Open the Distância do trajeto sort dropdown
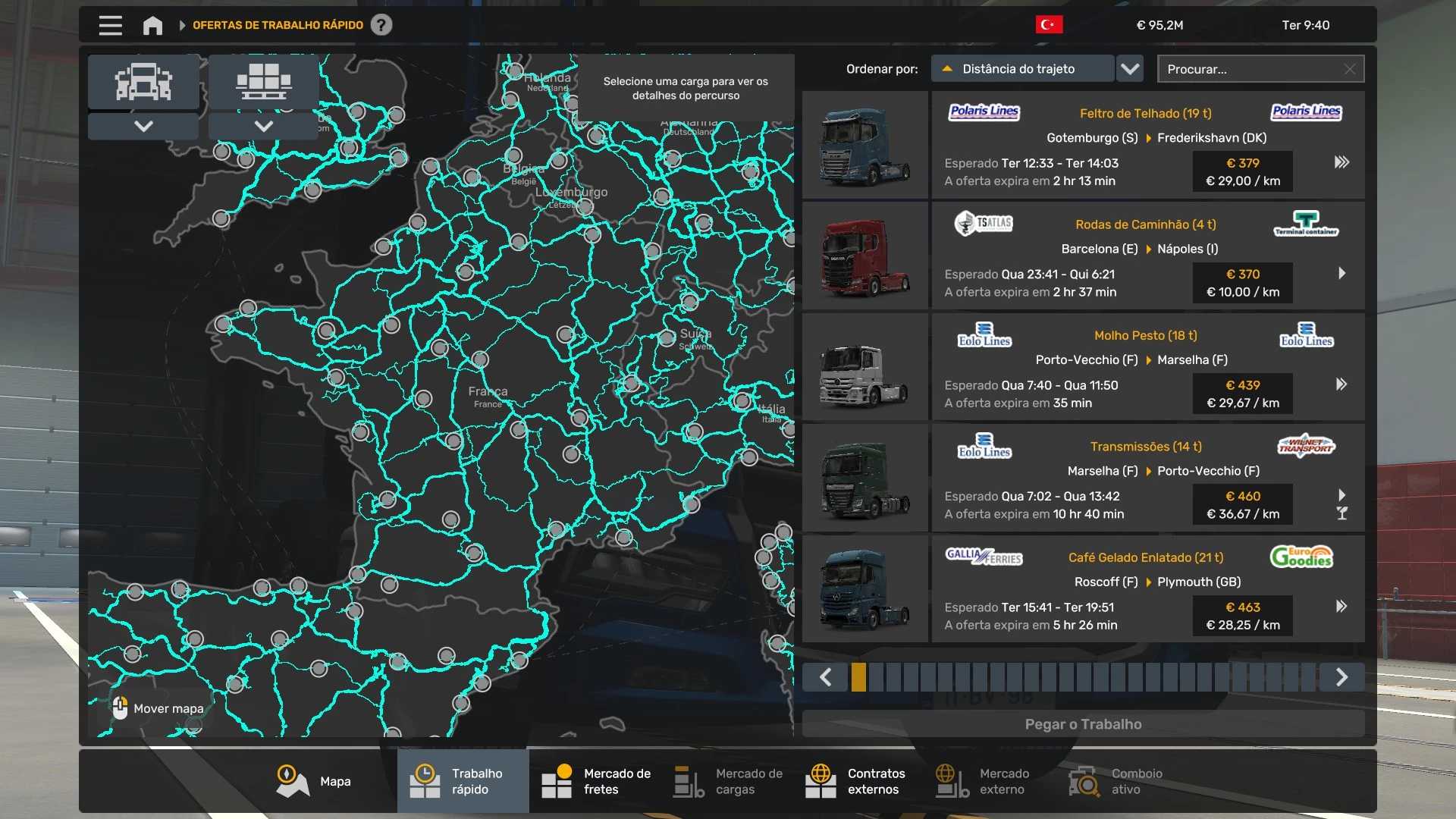 pos(1021,69)
